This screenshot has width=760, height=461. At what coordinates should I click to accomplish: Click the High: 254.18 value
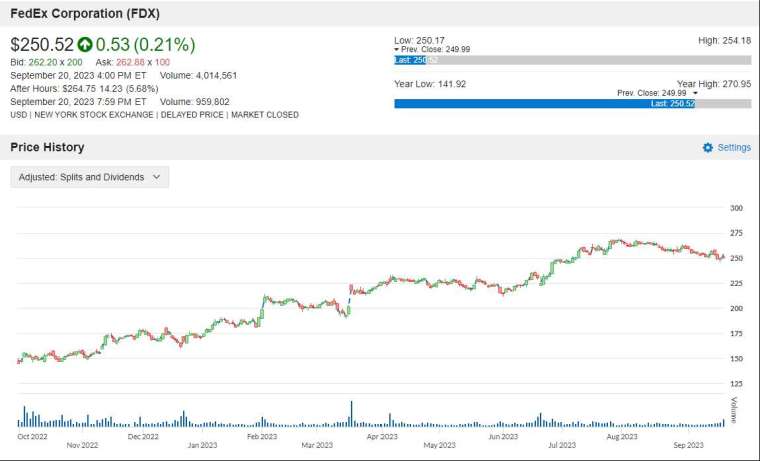coord(725,41)
